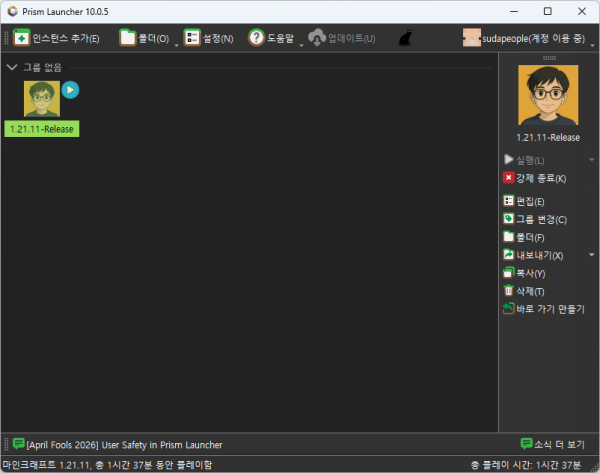This screenshot has width=600, height=473.
Task: Click 바로 가기 만들기 create shortcut
Action: point(544,309)
